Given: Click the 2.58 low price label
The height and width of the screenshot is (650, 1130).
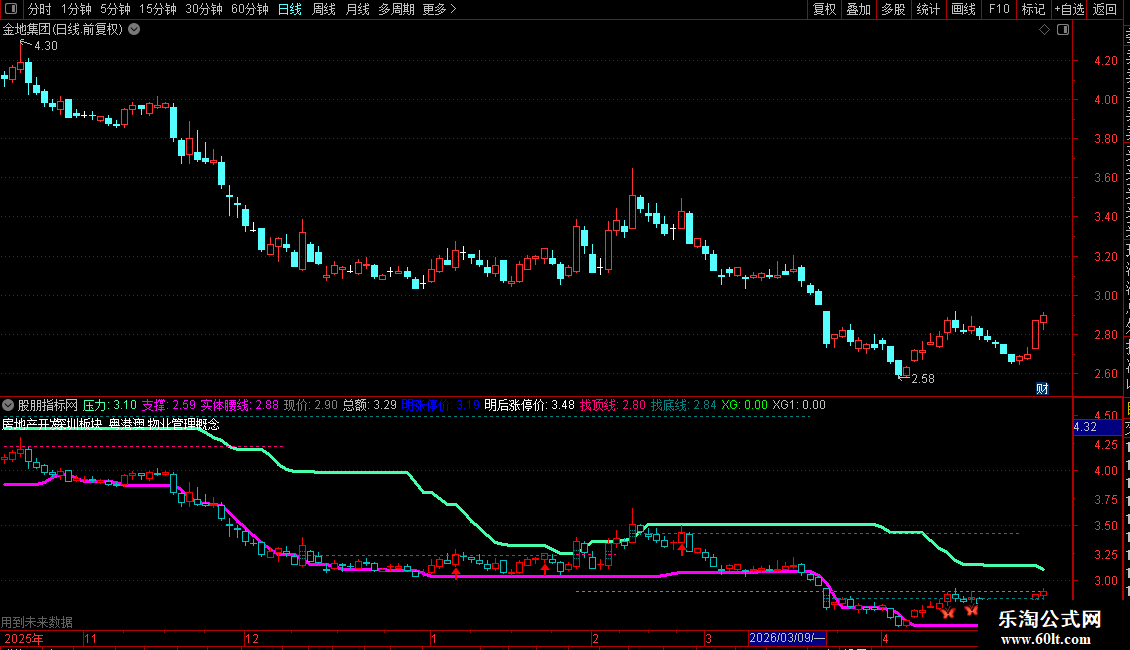Looking at the screenshot, I should 922,378.
